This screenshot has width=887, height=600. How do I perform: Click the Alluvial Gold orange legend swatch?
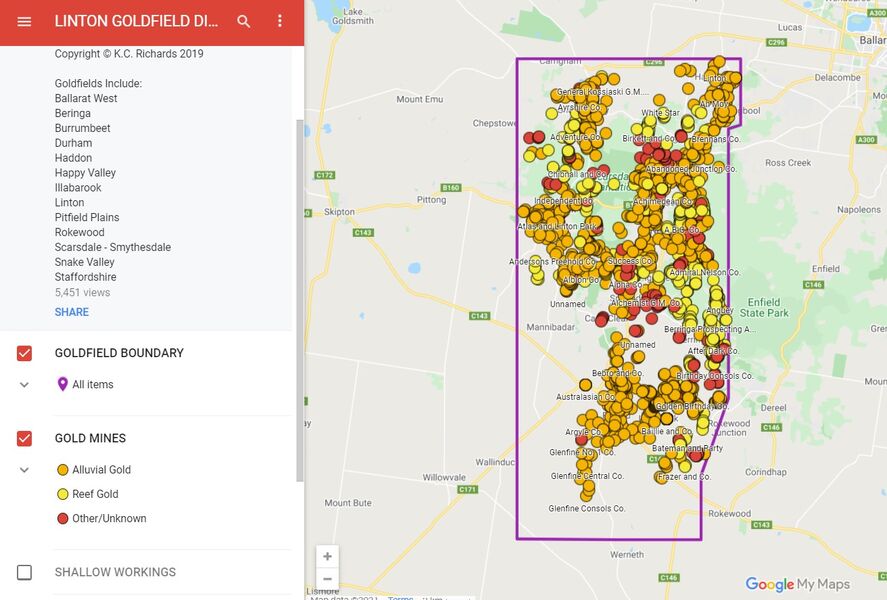[63, 470]
